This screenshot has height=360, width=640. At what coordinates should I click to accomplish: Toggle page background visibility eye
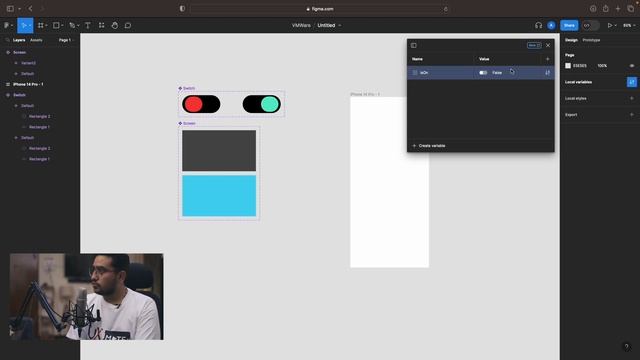631,66
